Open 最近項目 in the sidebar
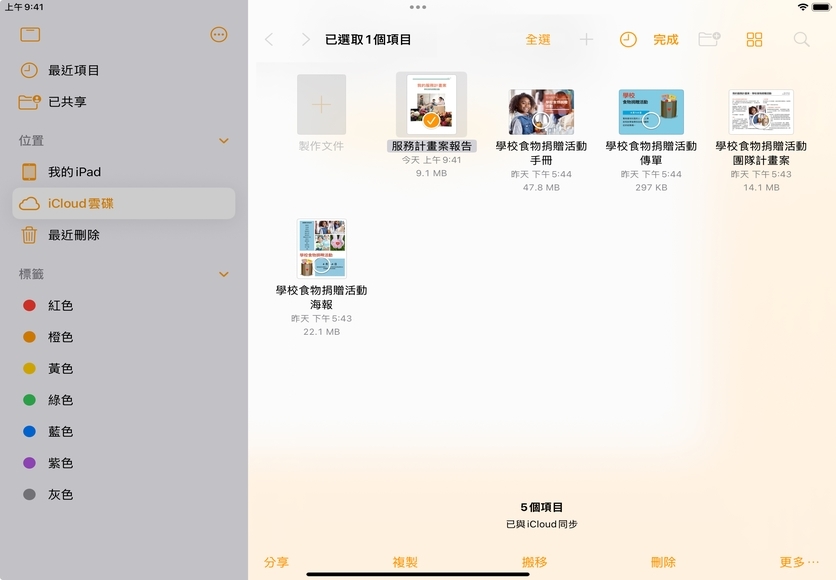This screenshot has width=836, height=580. [x=74, y=71]
